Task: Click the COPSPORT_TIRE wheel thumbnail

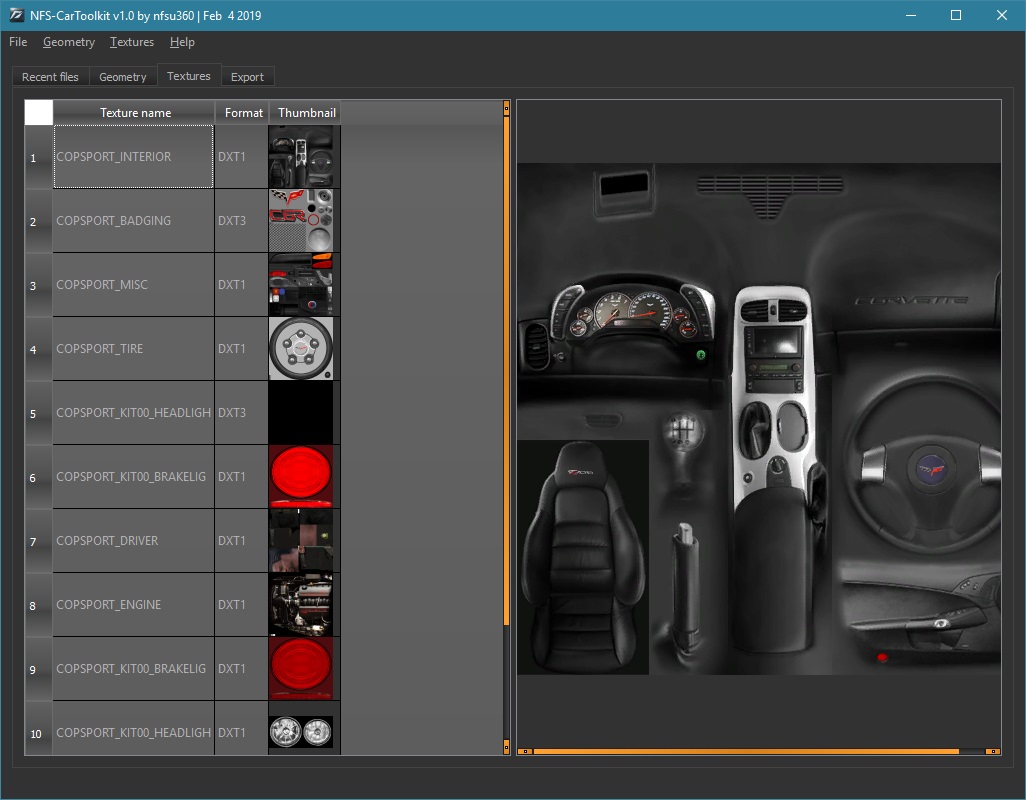Action: pyautogui.click(x=303, y=348)
